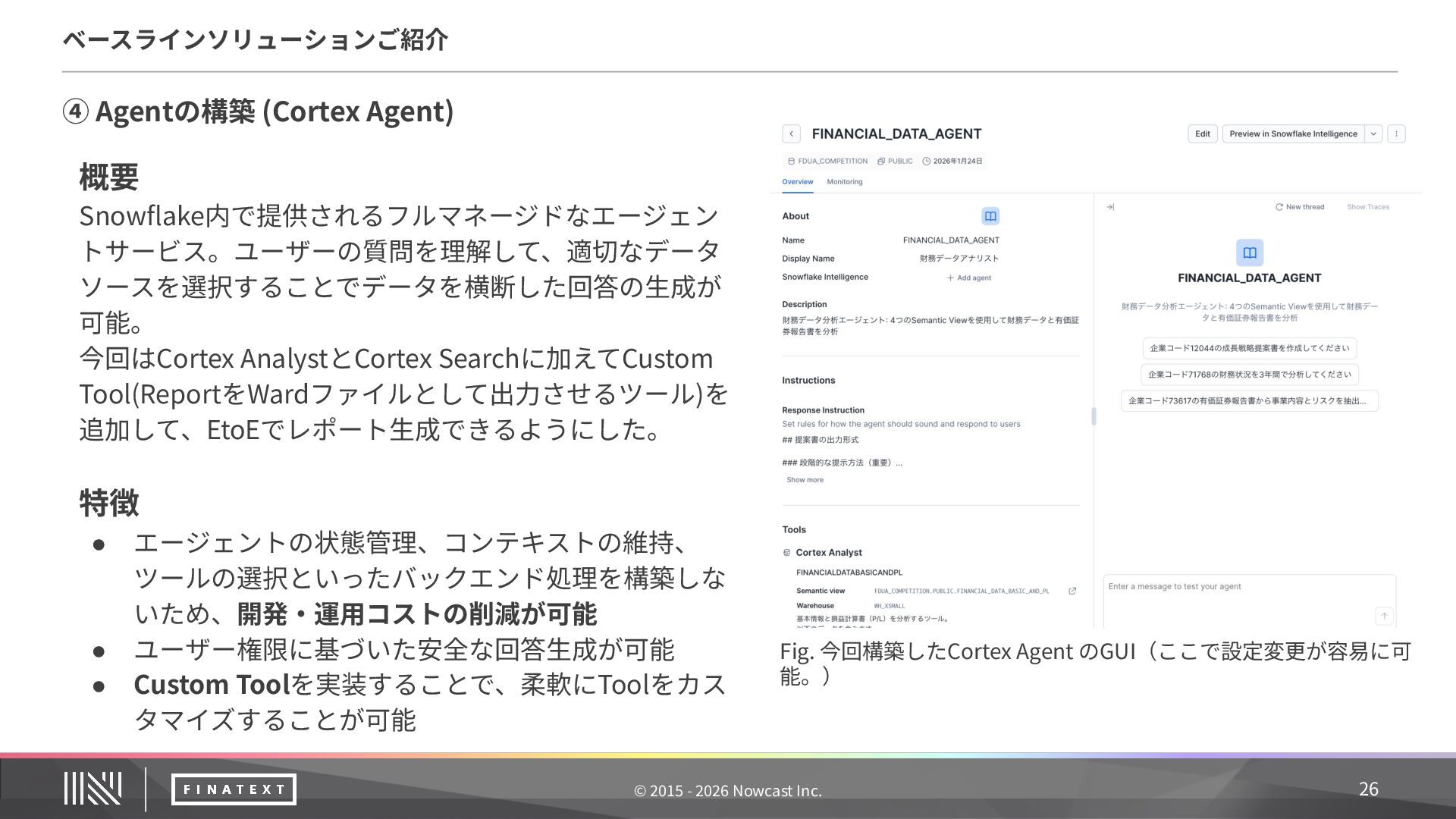The height and width of the screenshot is (819, 1456).
Task: Click the send message arrow button
Action: pos(1384,616)
